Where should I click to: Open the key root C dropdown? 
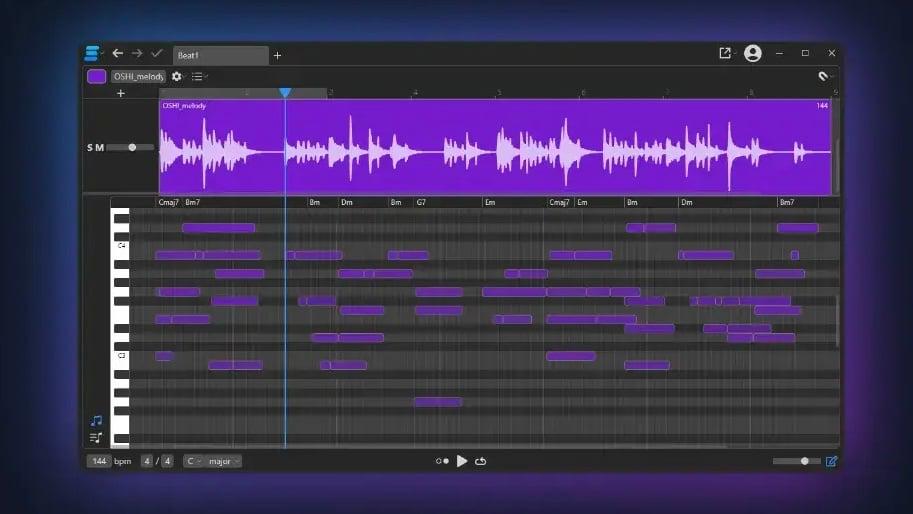point(194,461)
